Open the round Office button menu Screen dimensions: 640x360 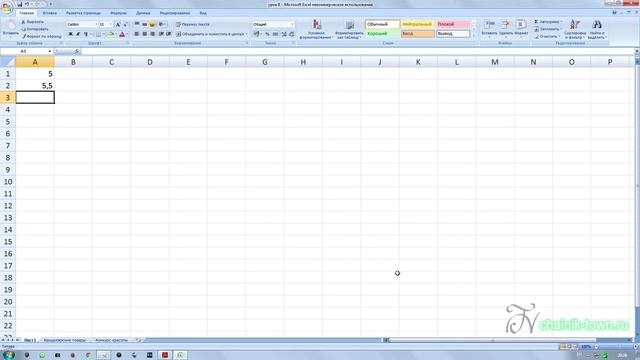coord(7,8)
